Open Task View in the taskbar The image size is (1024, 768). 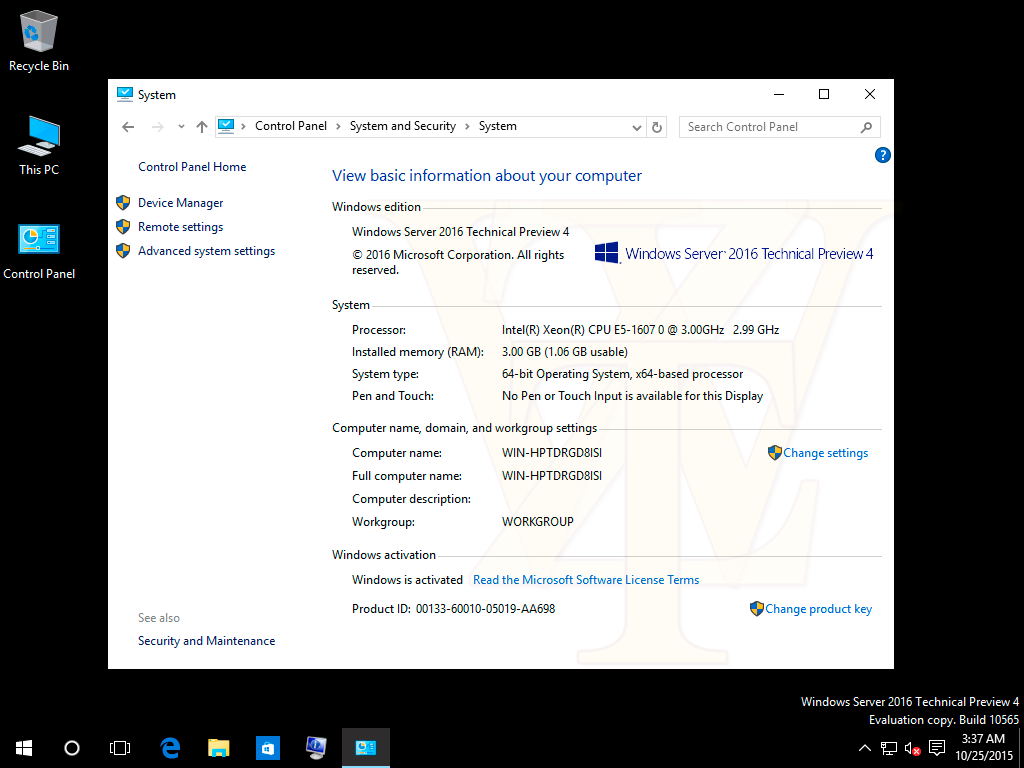(120, 748)
